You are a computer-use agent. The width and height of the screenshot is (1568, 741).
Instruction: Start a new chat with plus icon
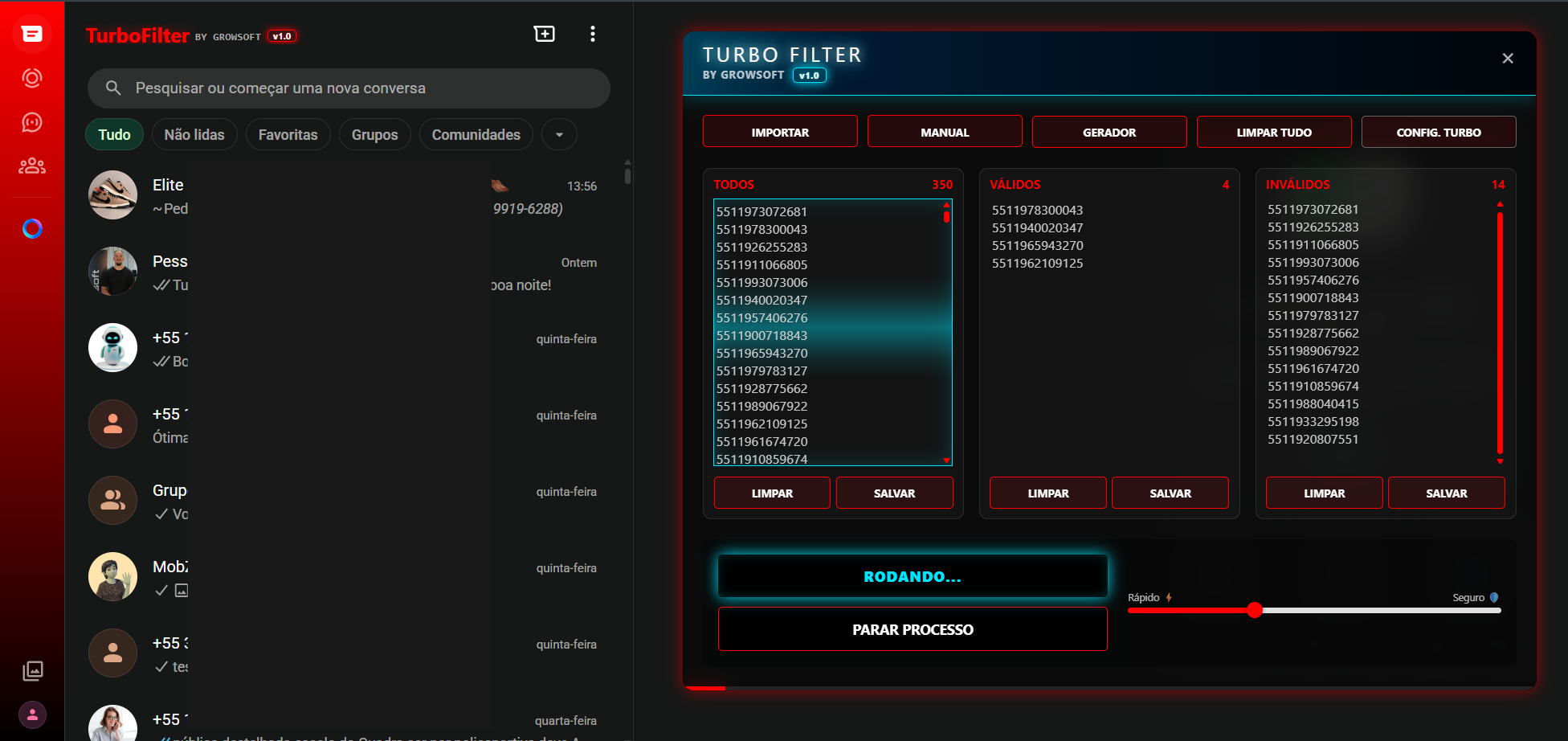click(x=545, y=34)
